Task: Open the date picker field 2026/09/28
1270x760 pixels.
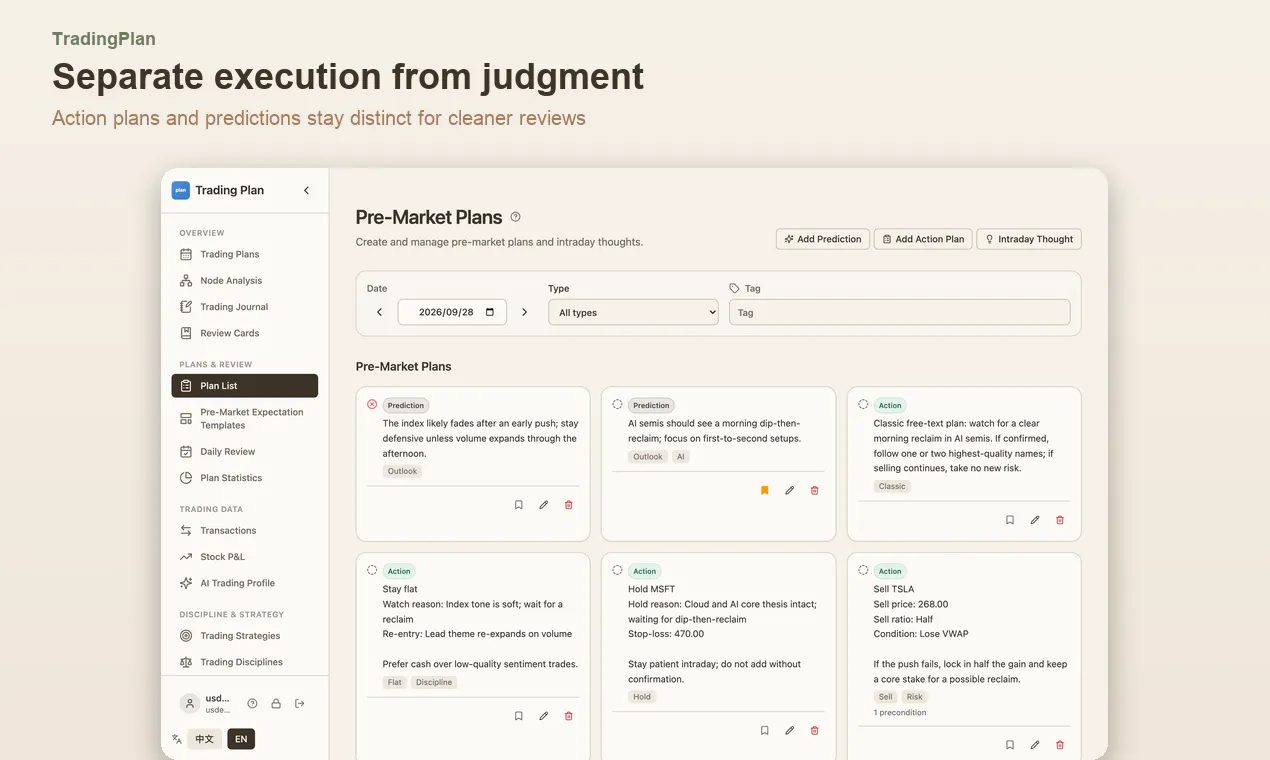Action: [x=452, y=313]
